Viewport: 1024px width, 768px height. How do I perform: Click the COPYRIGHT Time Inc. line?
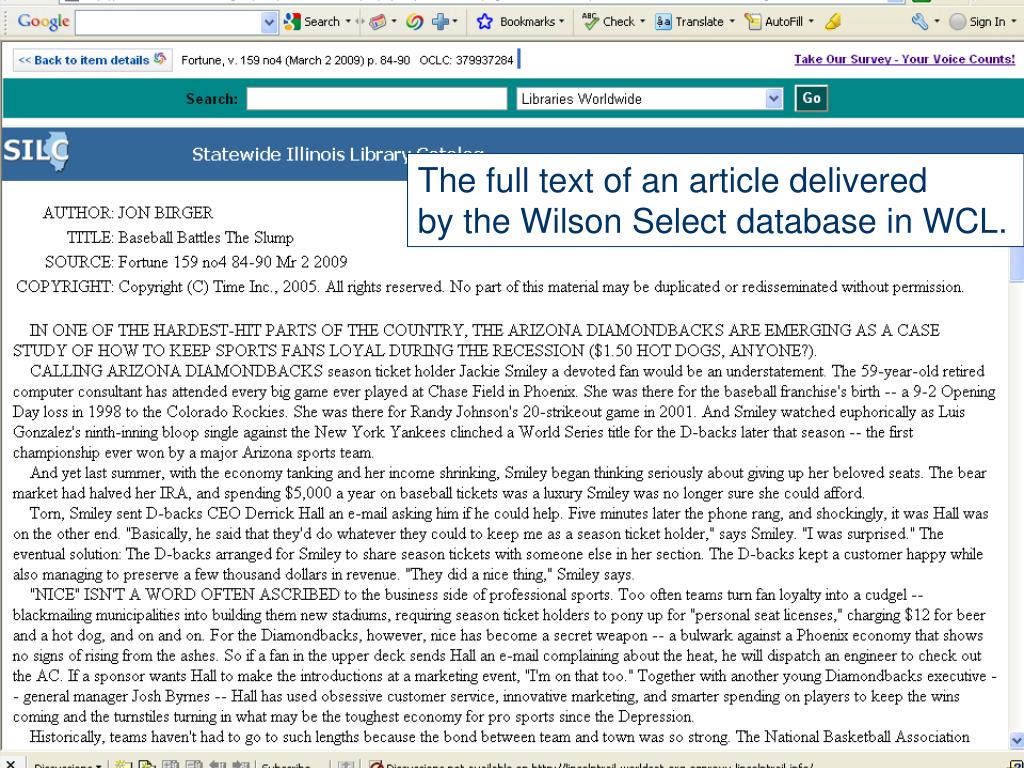click(490, 287)
